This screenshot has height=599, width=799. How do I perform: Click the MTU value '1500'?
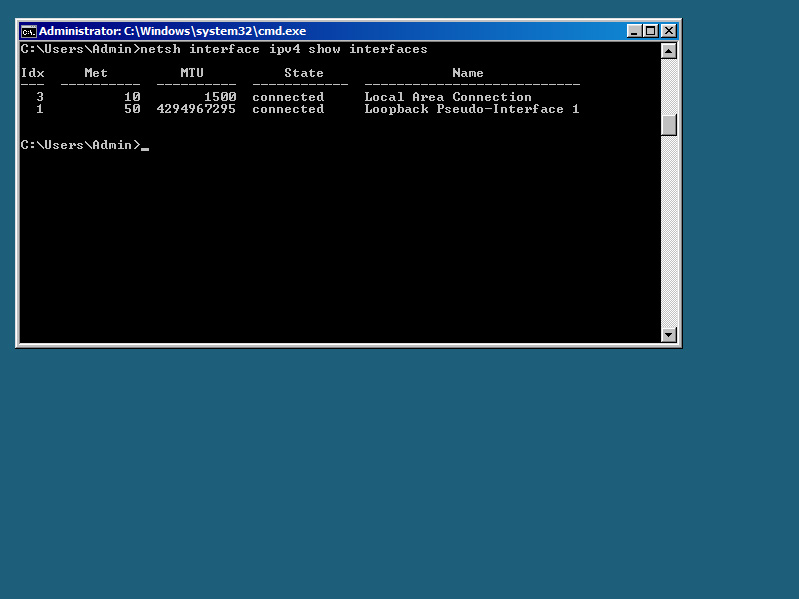pyautogui.click(x=220, y=97)
